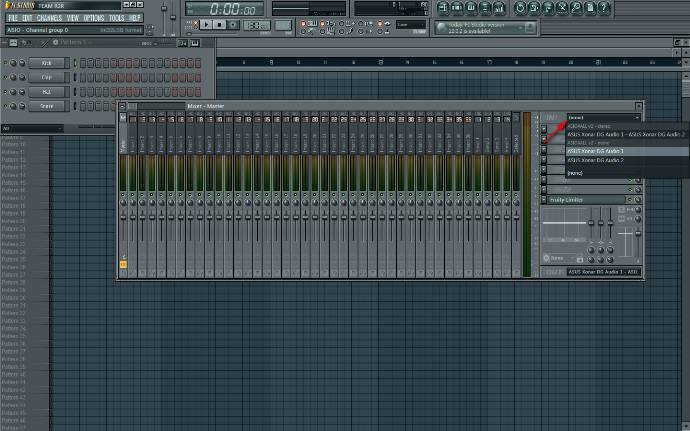Click the keyboard editor icon in step sequencer
The height and width of the screenshot is (431, 690).
(x=195, y=43)
